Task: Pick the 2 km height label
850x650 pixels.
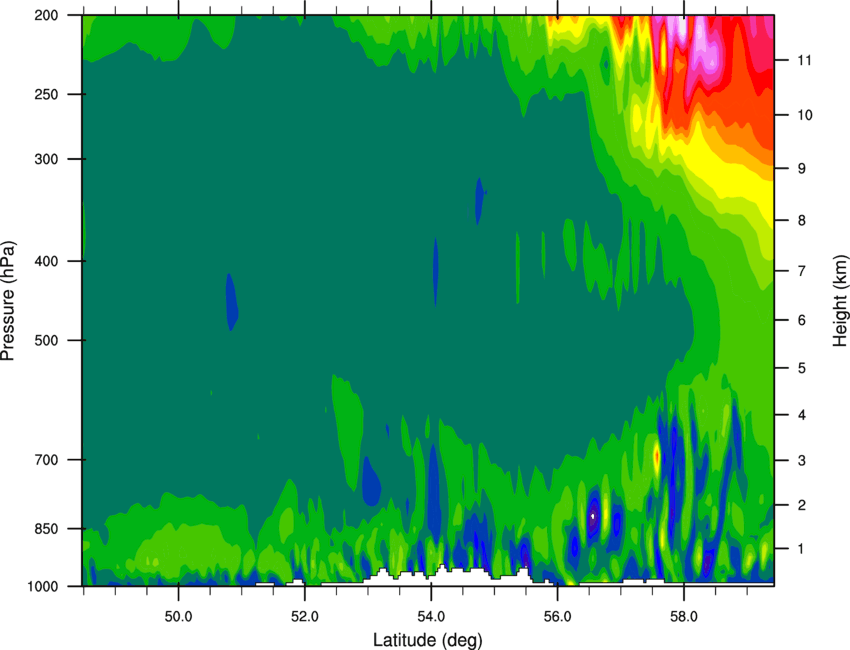Action: (x=802, y=505)
